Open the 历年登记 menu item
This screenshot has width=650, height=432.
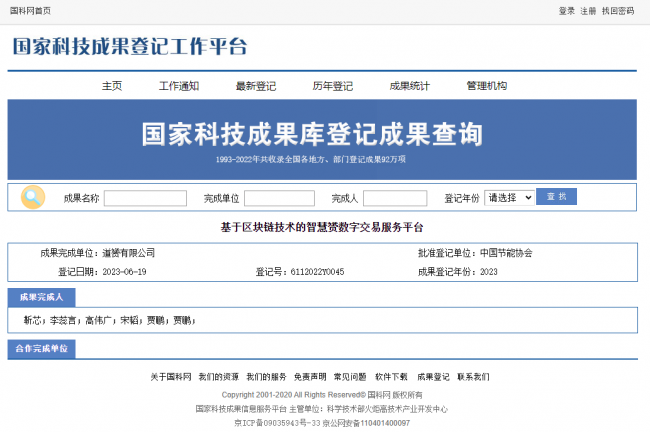pyautogui.click(x=333, y=86)
